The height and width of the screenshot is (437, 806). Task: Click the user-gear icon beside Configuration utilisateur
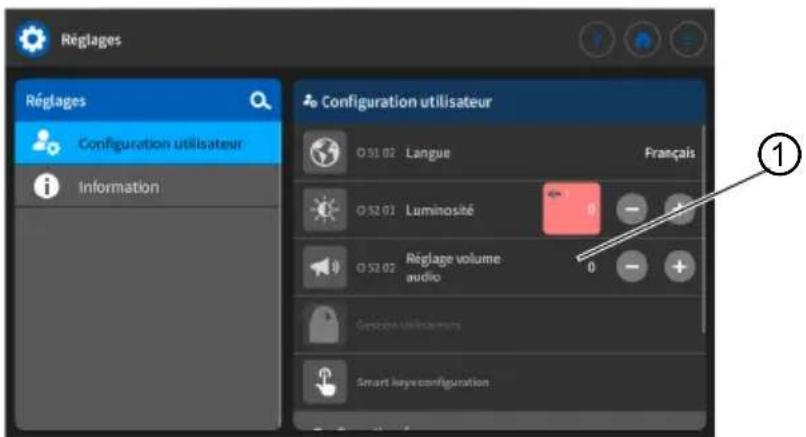(46, 142)
